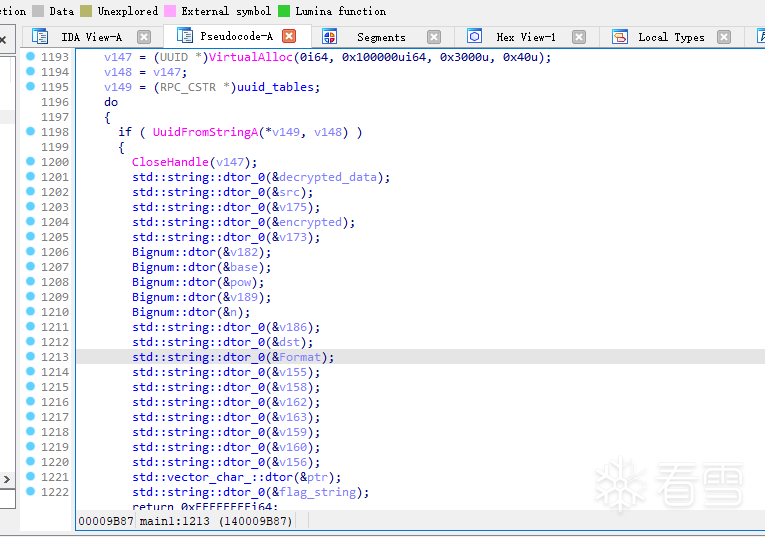
Task: Close the Pseudocode-A tab with red X
Action: coord(289,36)
